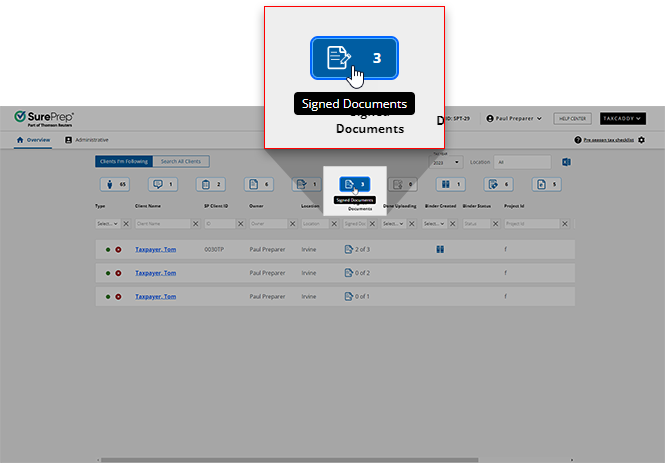Open the Tax Year 2023 dropdown

(446, 162)
